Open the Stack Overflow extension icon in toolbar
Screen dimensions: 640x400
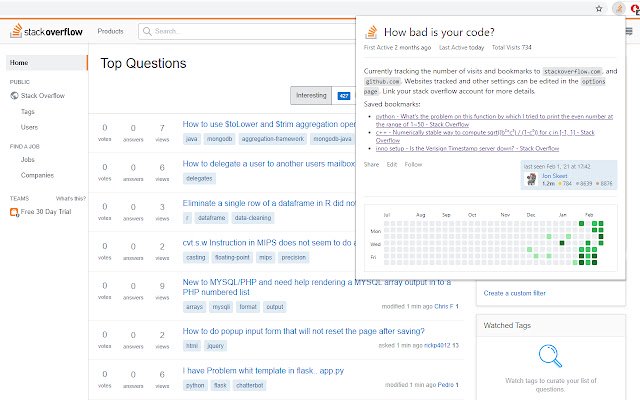coord(619,9)
